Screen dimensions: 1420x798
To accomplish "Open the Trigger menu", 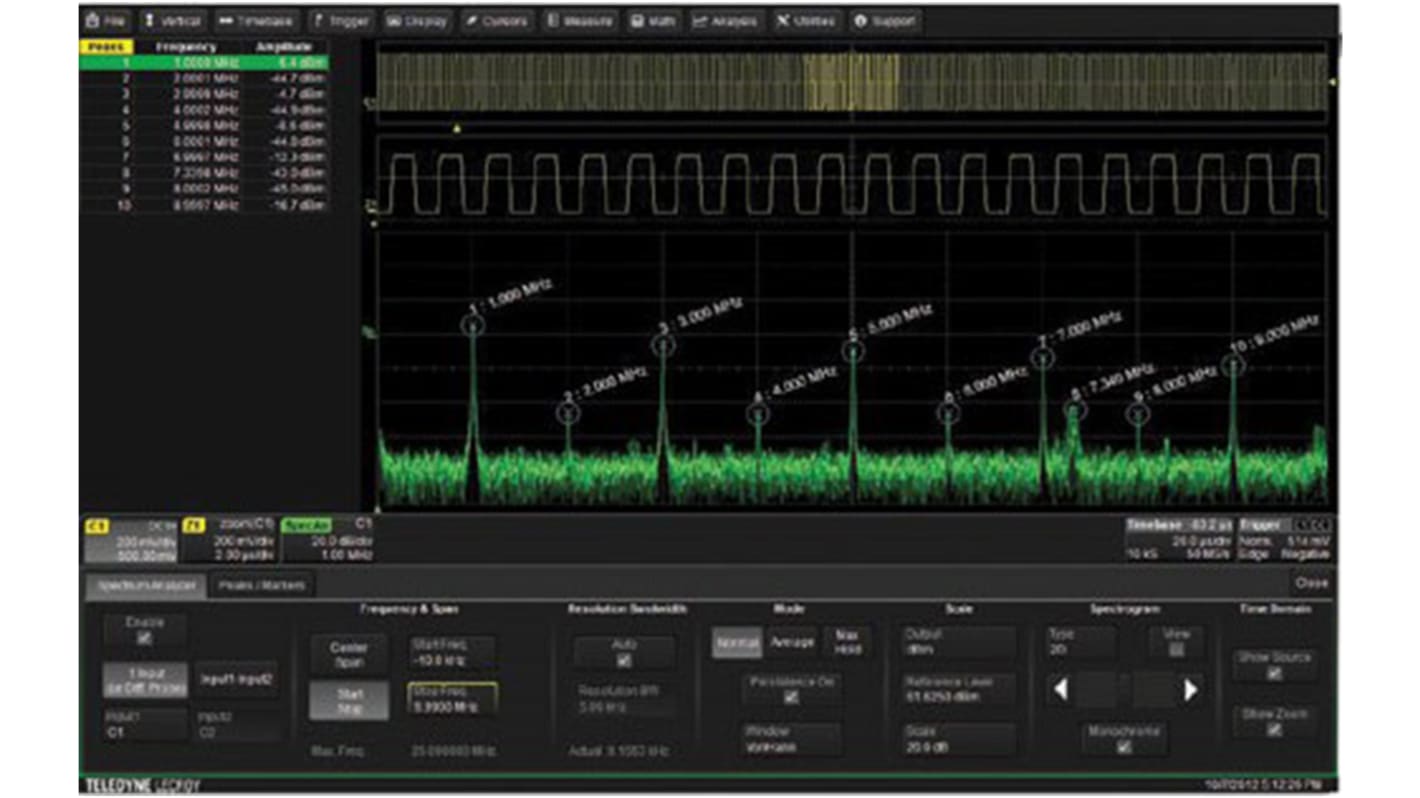I will [340, 20].
